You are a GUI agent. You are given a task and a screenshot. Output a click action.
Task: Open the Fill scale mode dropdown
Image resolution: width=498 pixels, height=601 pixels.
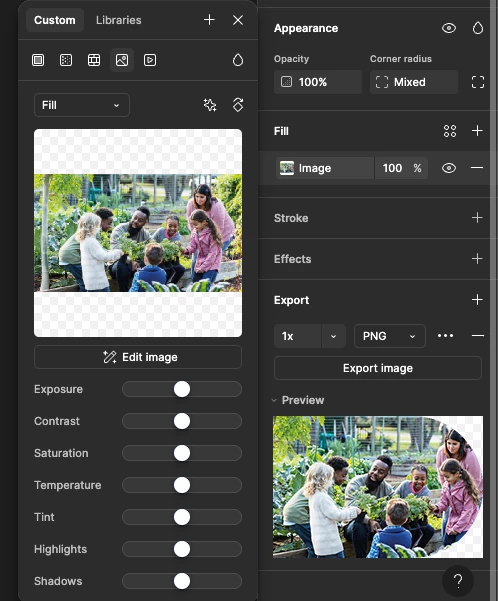point(82,105)
